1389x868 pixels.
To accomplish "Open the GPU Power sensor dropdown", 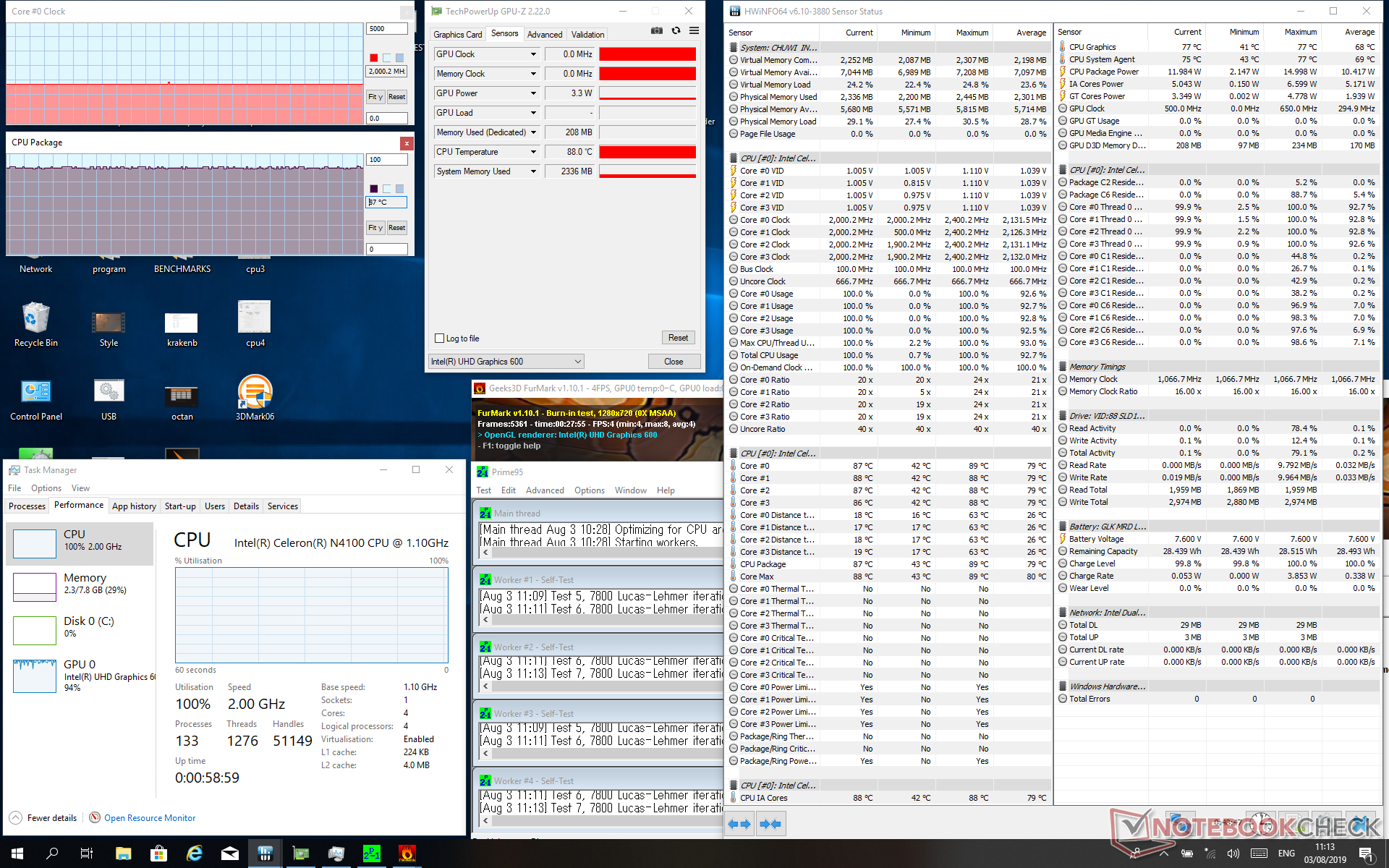I will pyautogui.click(x=533, y=93).
